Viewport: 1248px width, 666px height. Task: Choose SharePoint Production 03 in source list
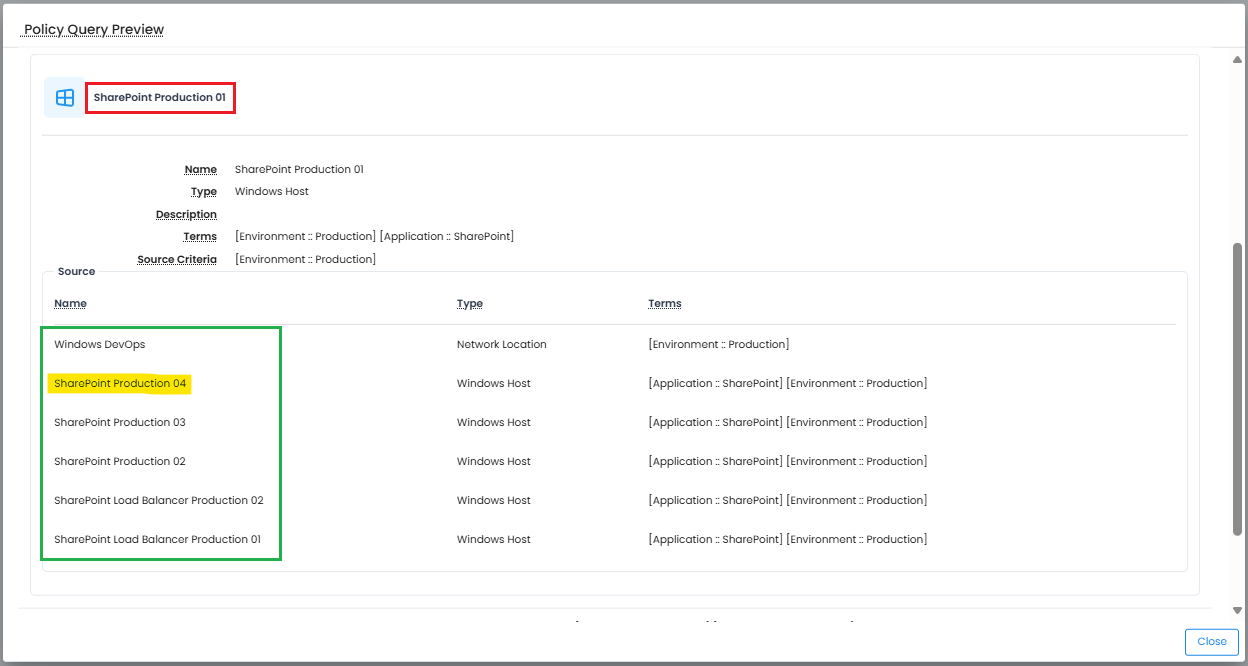[120, 423]
